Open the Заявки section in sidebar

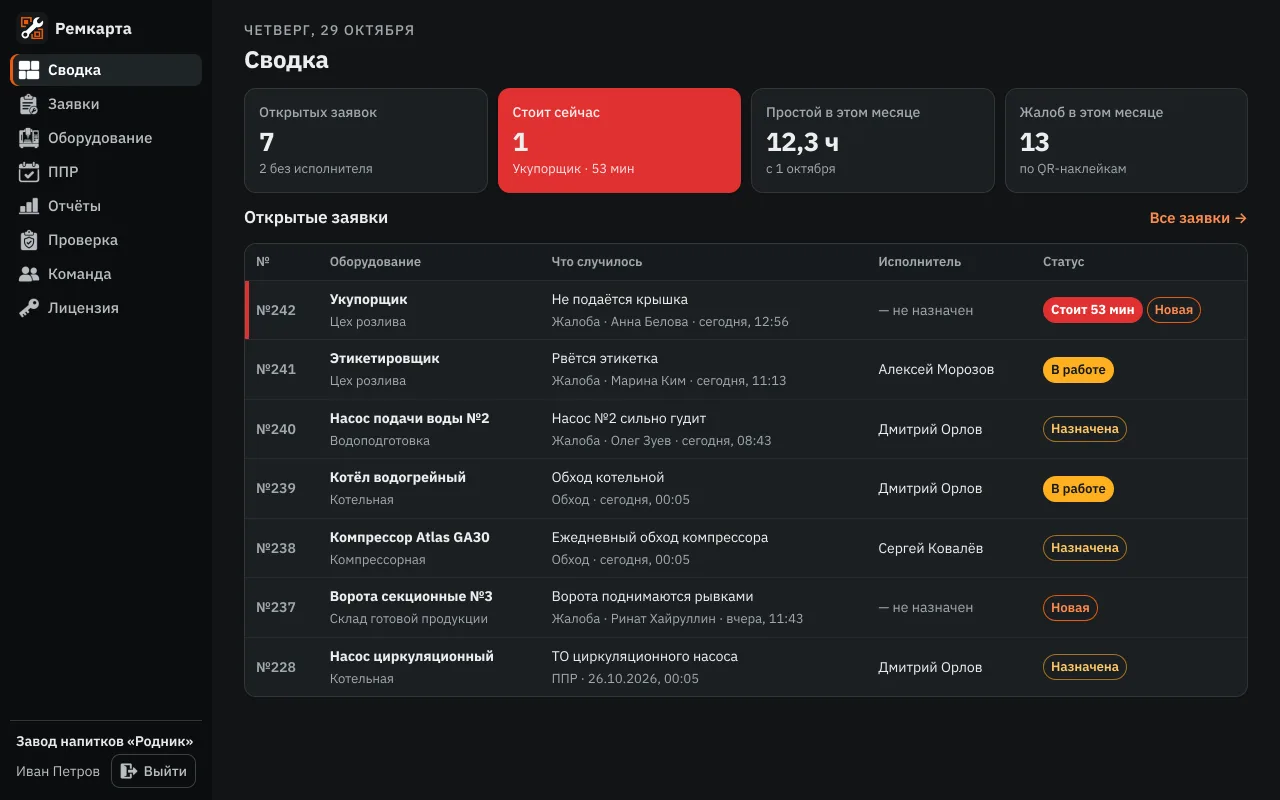coord(106,104)
